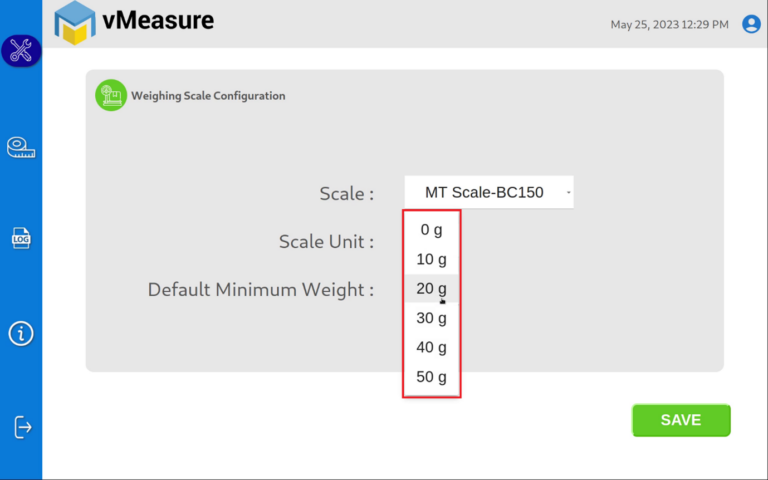Click the Weighing Scale Configuration heading
The image size is (768, 480).
tap(208, 96)
